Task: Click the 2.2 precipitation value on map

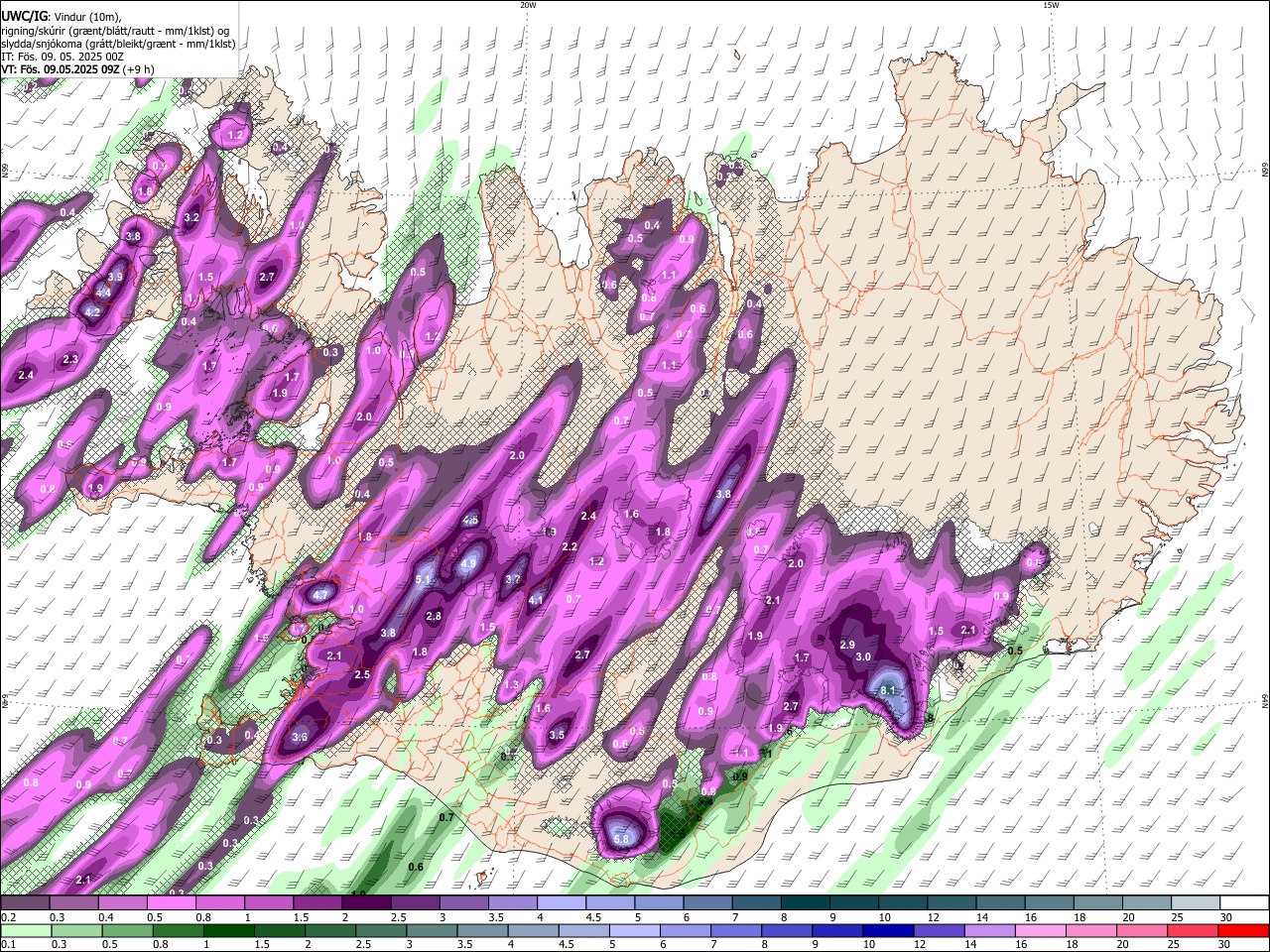Action: tap(570, 547)
